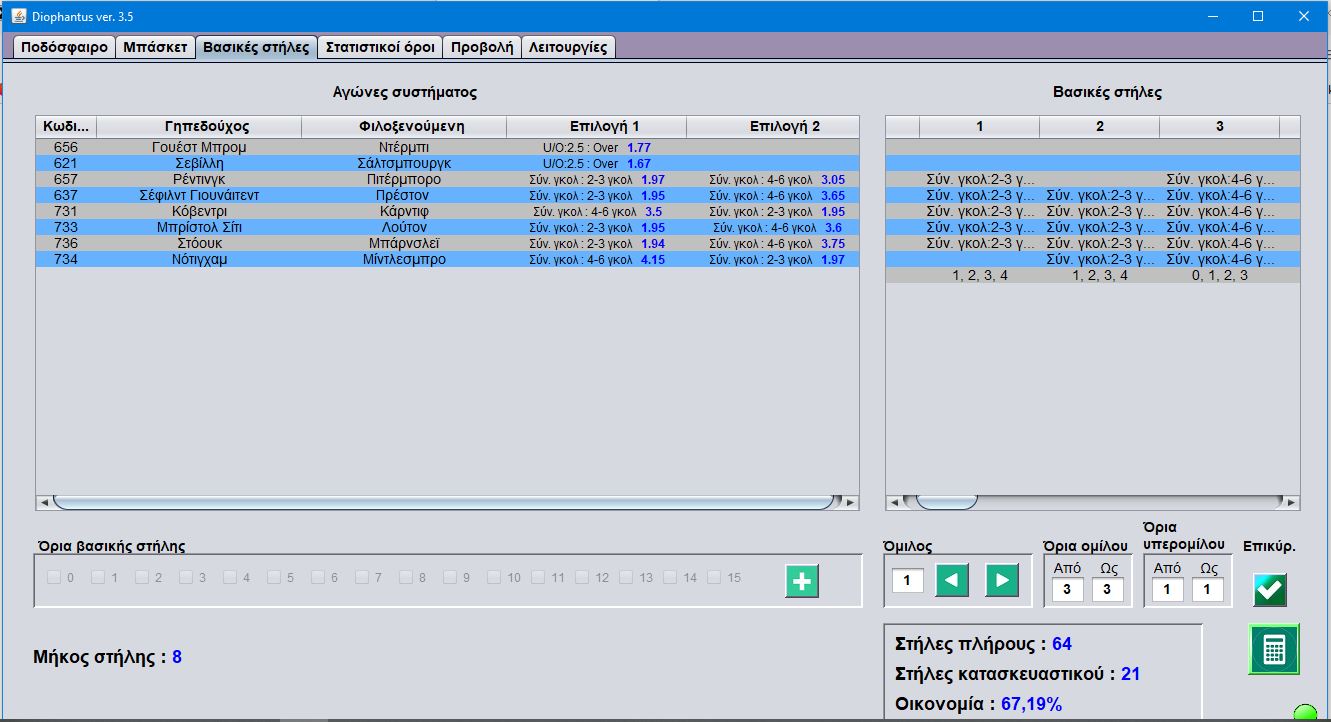Confirm with the green checkmark button

1270,590
